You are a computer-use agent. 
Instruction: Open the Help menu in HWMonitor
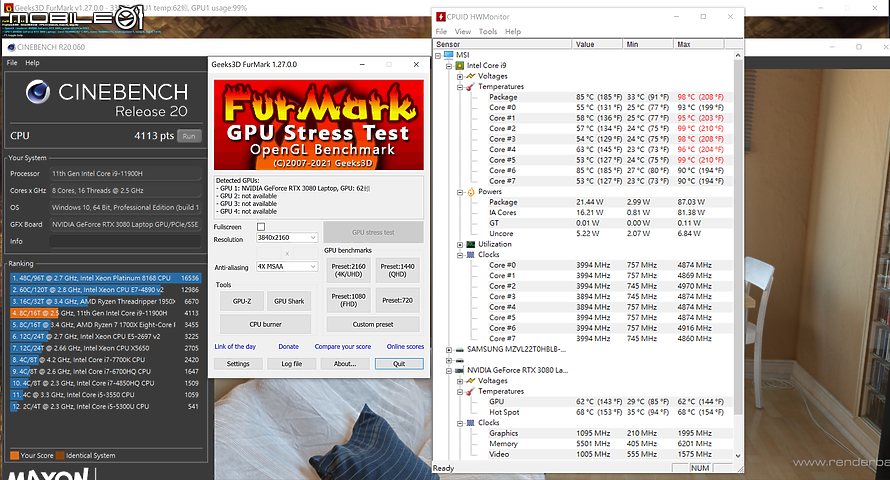tap(513, 32)
